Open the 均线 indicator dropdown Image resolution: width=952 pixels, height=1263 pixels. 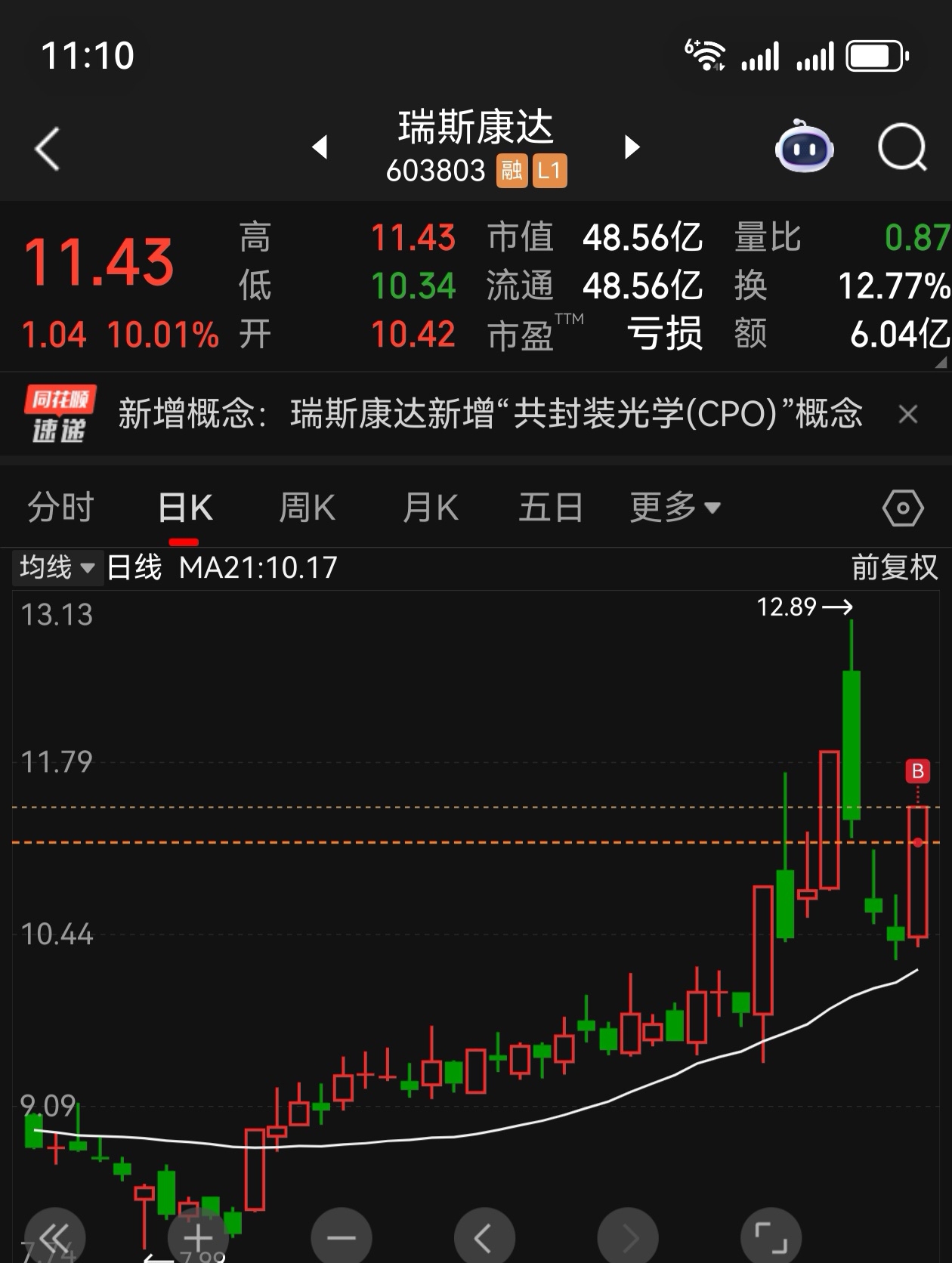point(57,567)
